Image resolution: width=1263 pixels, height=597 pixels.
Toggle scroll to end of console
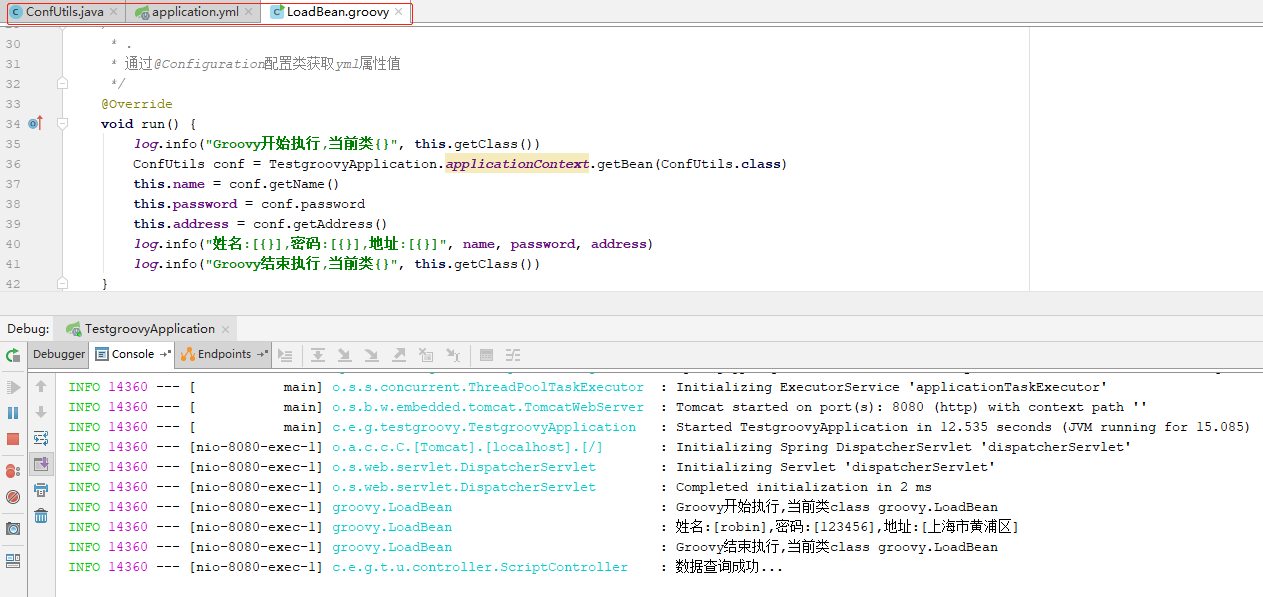(x=41, y=464)
